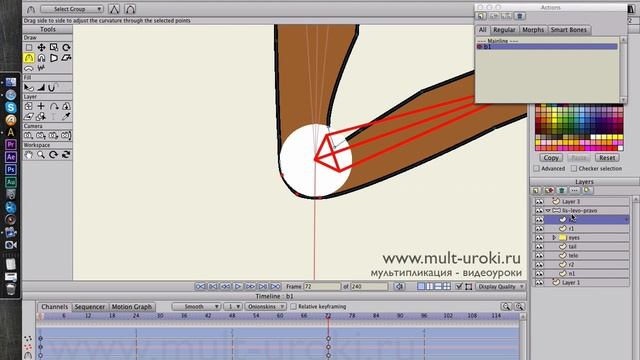Select the Translate Points tool
640x360 pixels.
click(41, 48)
